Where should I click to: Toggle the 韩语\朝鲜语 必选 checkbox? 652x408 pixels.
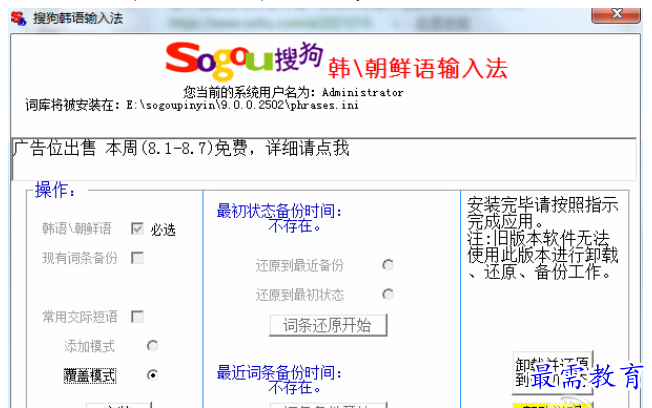click(x=137, y=228)
